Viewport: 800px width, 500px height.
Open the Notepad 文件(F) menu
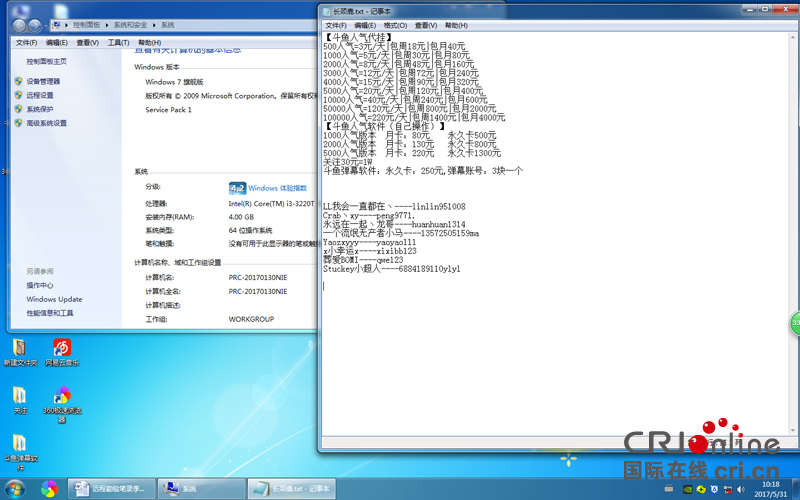point(336,26)
